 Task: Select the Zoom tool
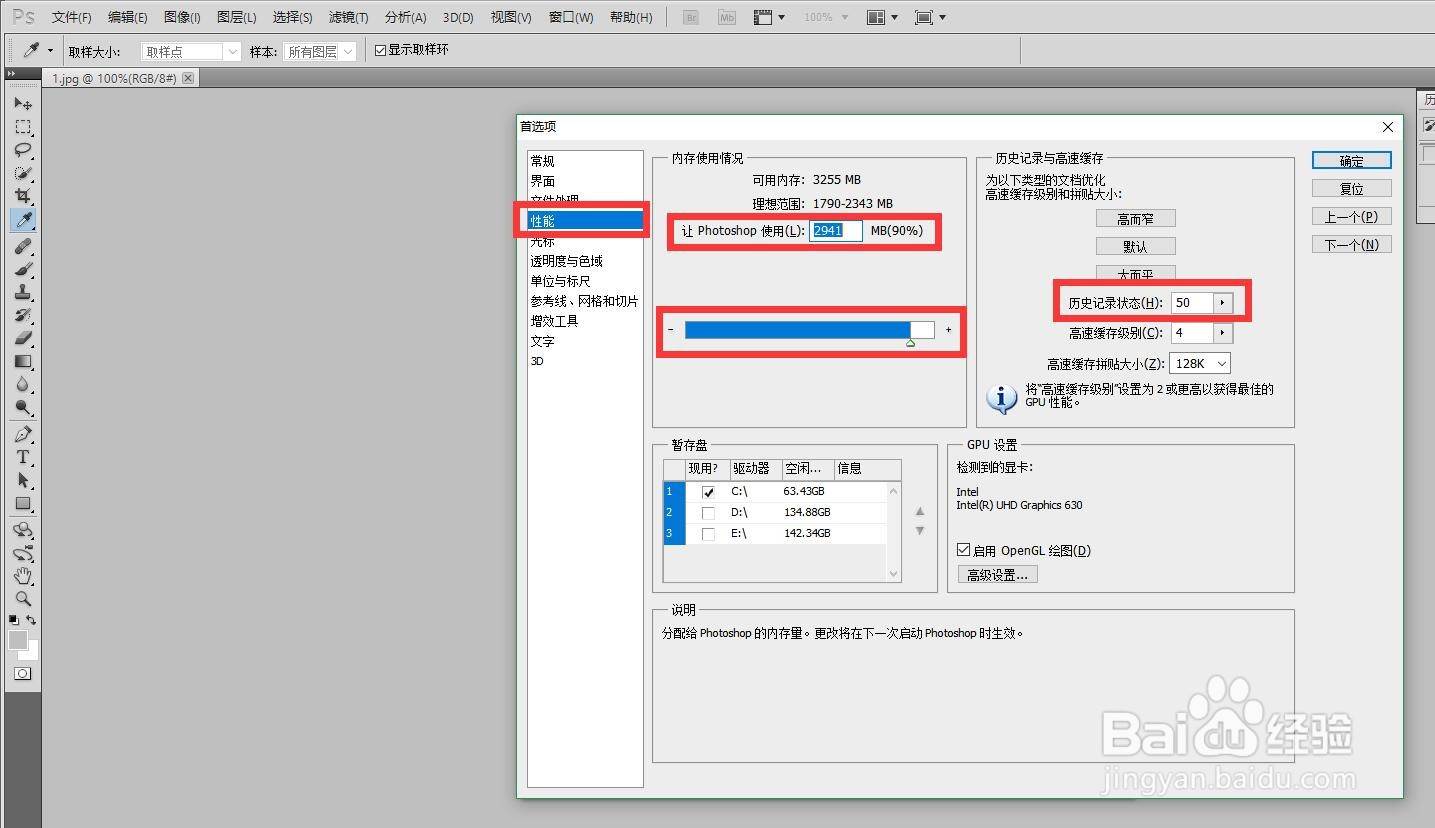point(22,599)
